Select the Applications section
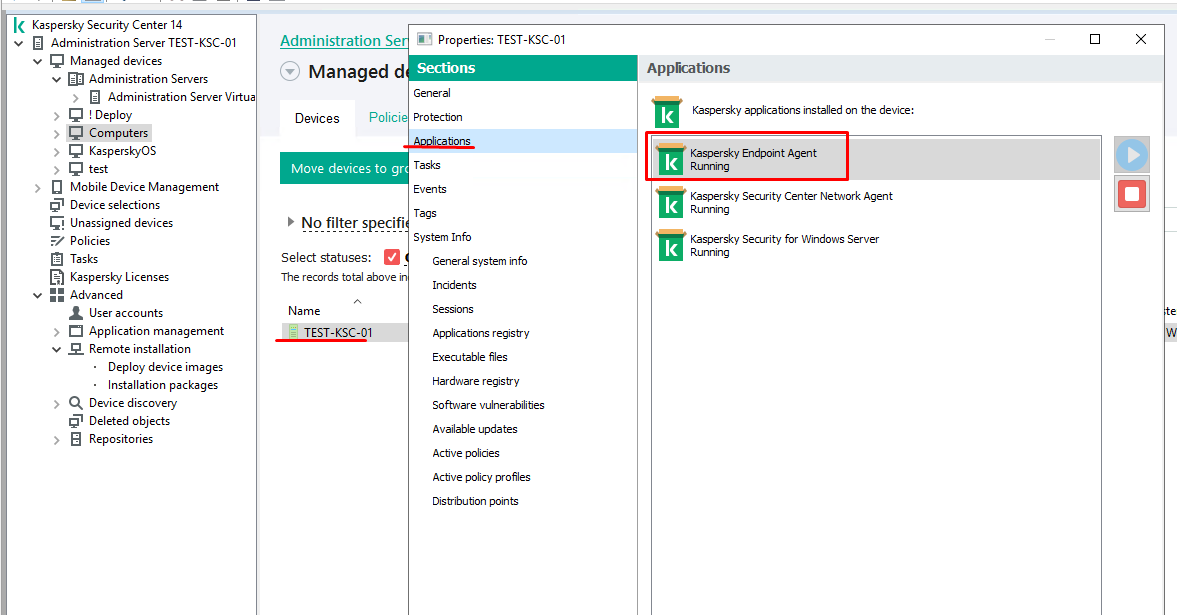This screenshot has width=1177, height=615. 523,141
